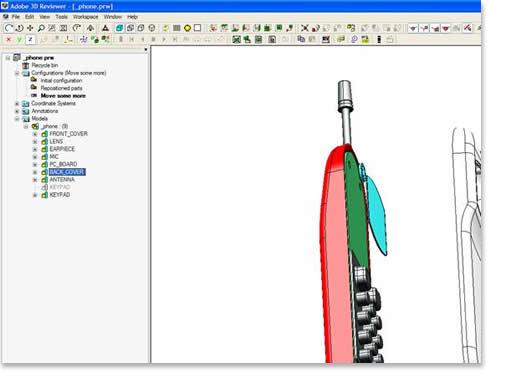The height and width of the screenshot is (381, 505).
Task: Select the magnifying glass zoom tool
Action: (x=41, y=28)
